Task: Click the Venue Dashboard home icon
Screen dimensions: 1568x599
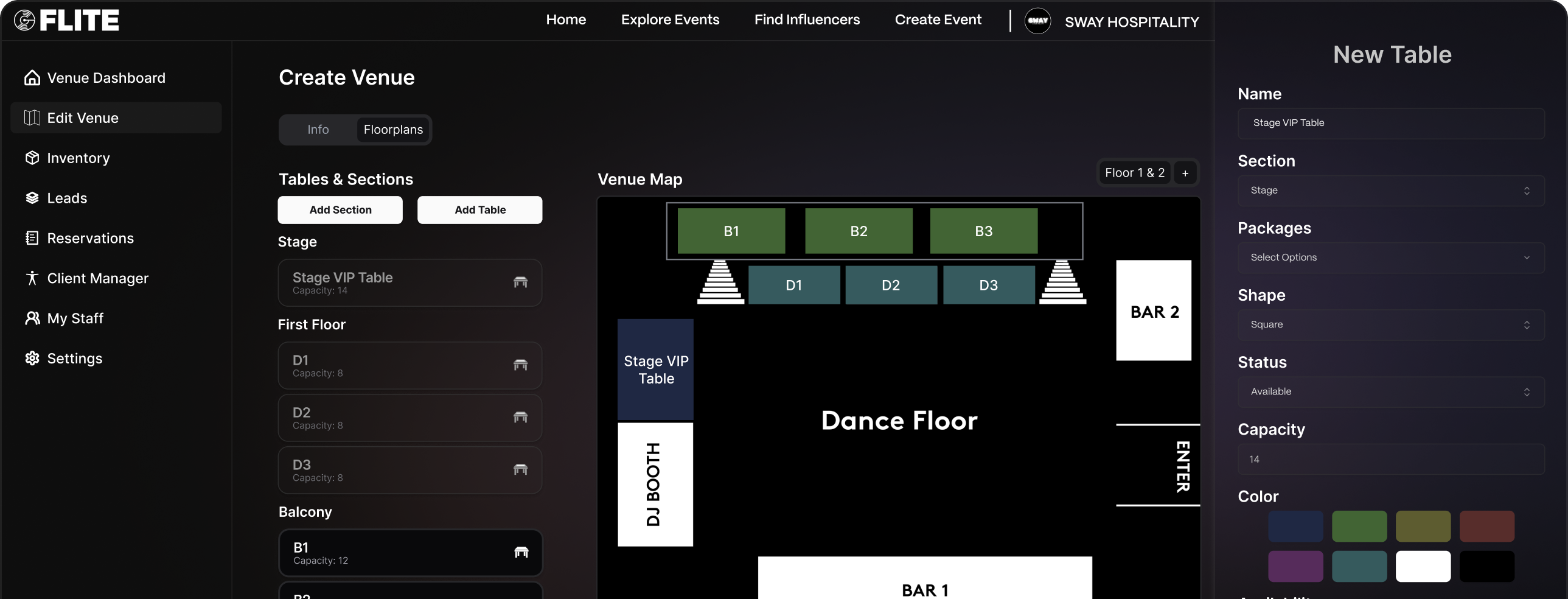Action: point(32,78)
